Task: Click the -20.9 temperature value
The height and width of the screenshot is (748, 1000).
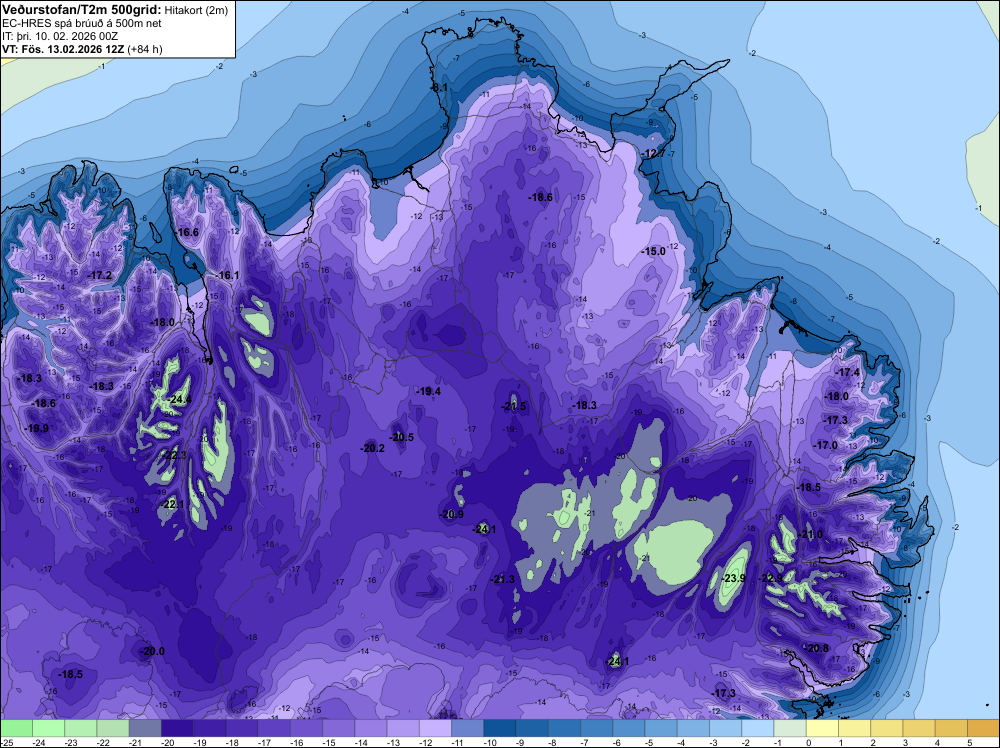Action: click(x=452, y=515)
